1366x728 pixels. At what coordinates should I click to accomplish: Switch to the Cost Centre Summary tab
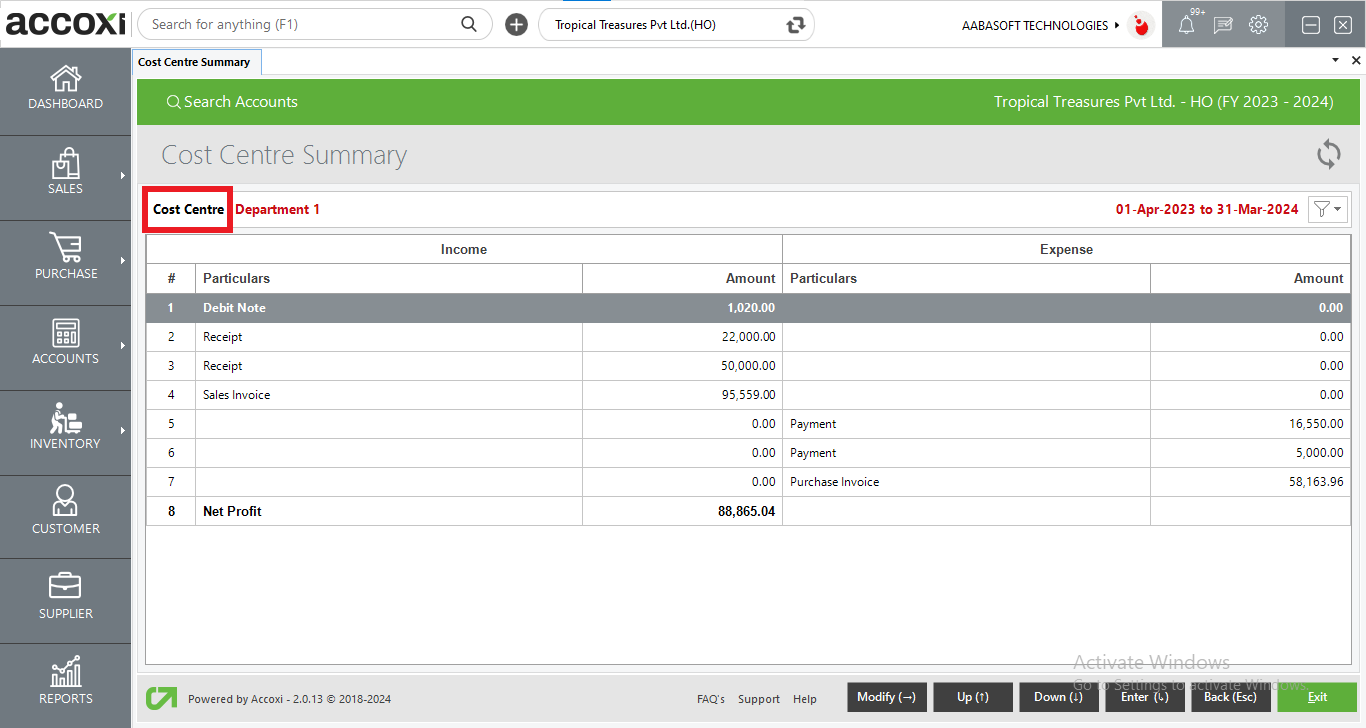coord(196,61)
